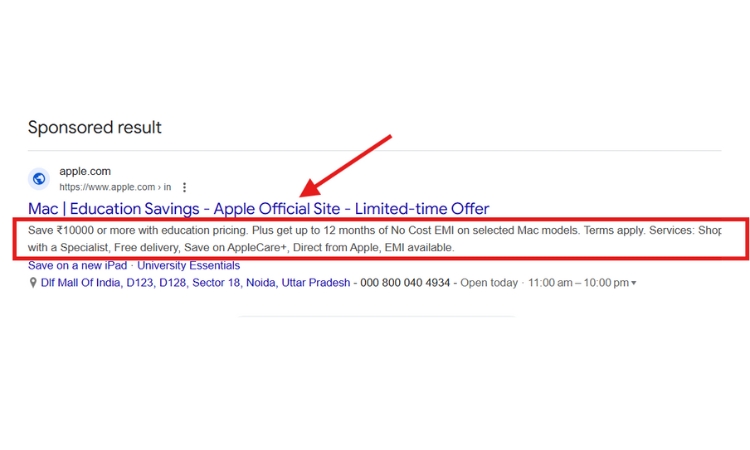Click the phone number 000 800 040 4934
The height and width of the screenshot is (450, 750).
coord(405,283)
